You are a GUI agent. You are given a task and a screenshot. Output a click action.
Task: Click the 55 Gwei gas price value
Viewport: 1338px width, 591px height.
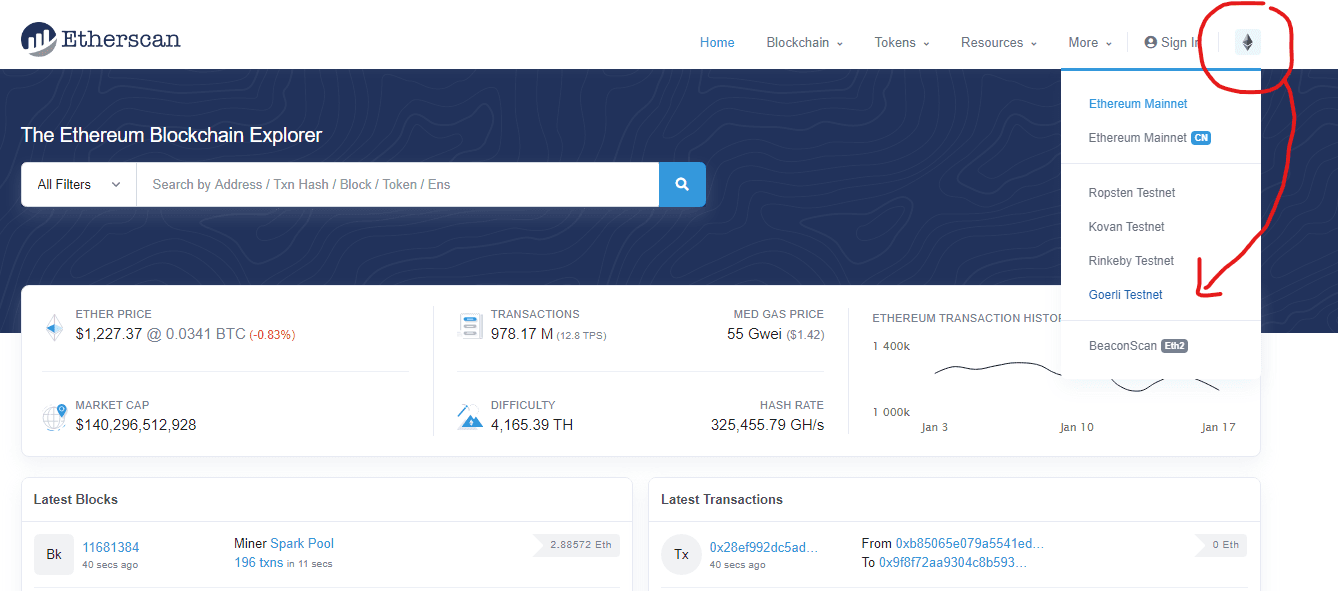754,334
